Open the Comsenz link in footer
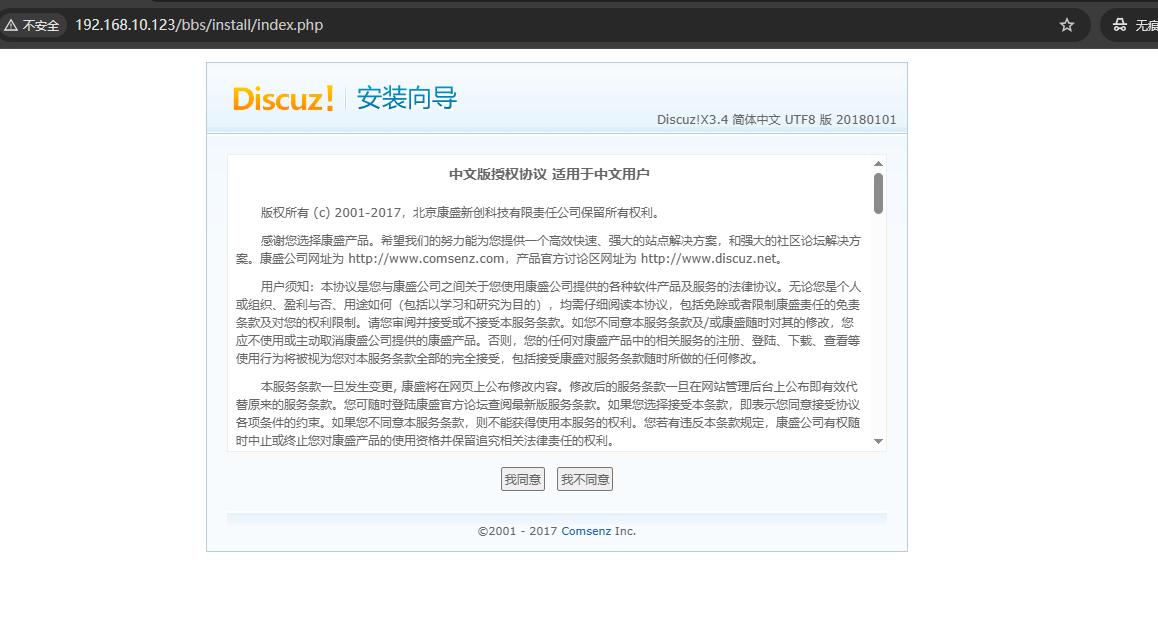The width and height of the screenshot is (1158, 644). click(586, 531)
